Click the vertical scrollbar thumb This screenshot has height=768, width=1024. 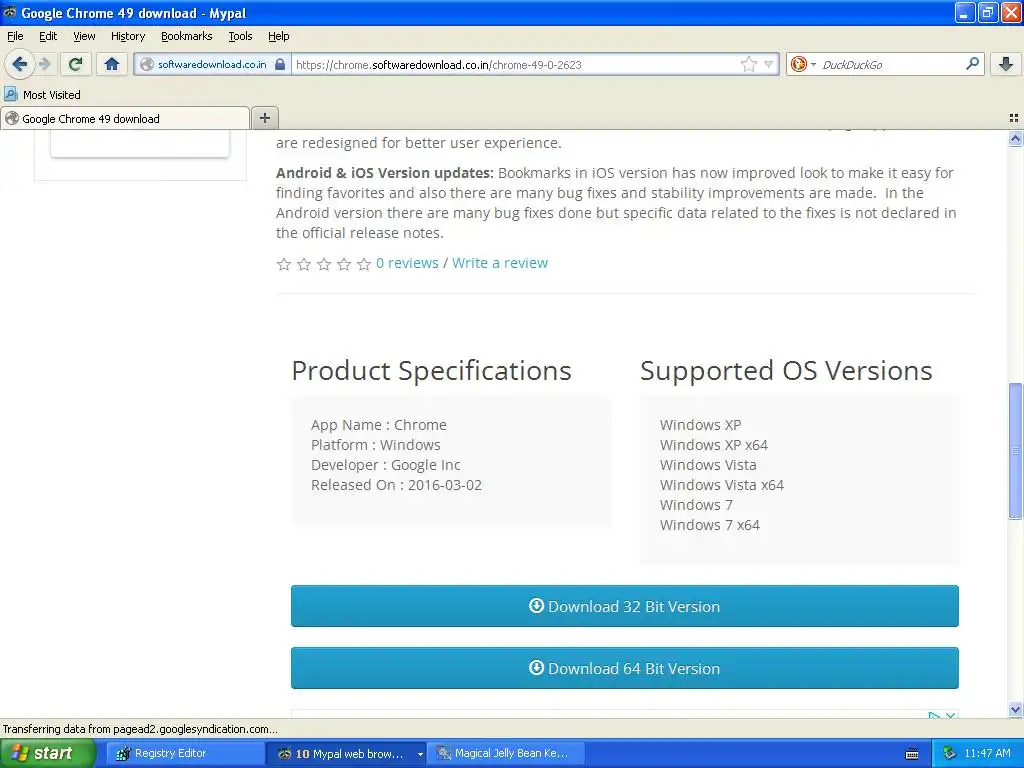tap(1015, 451)
